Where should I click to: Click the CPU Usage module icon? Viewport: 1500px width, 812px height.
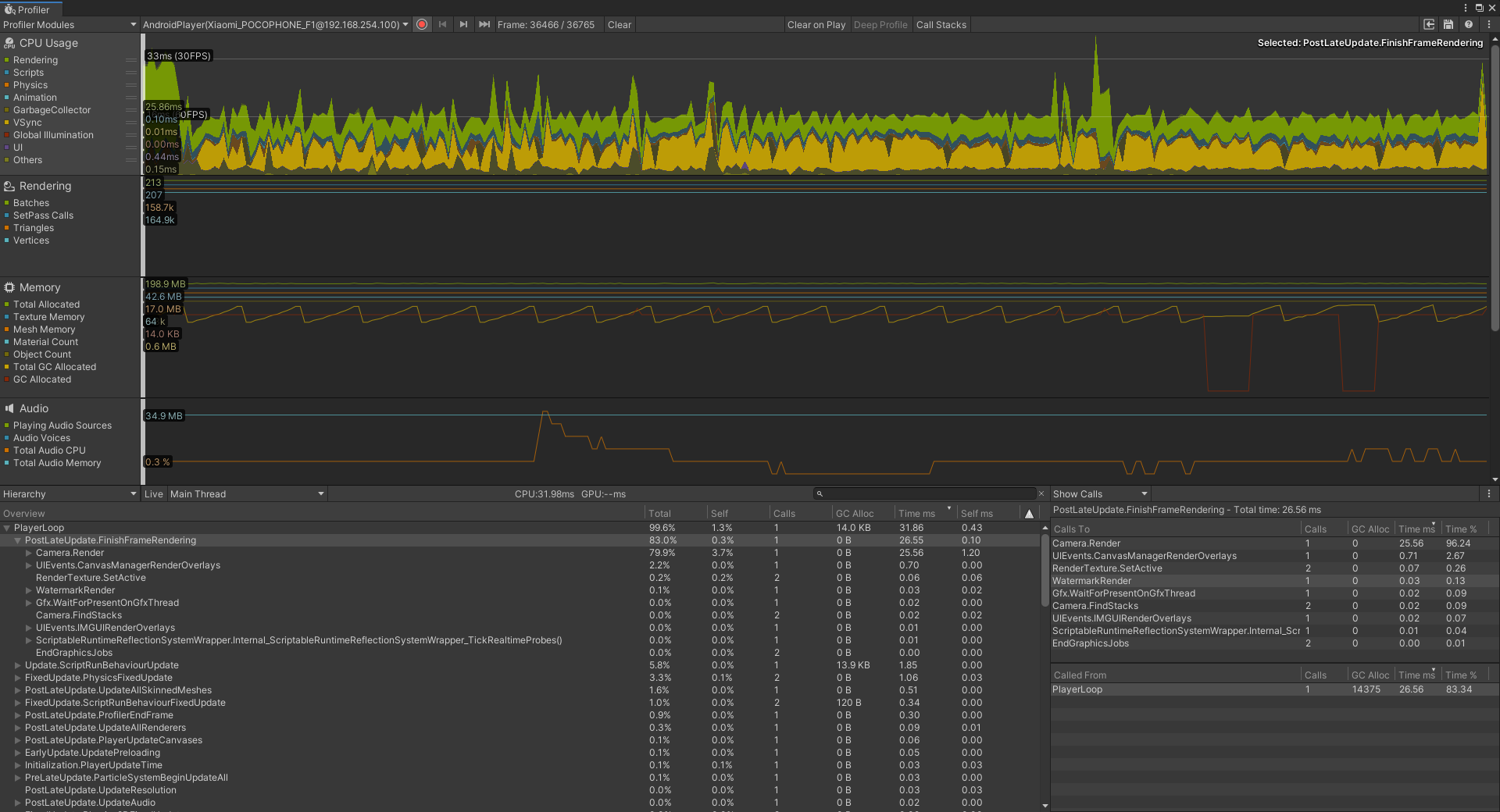(9, 43)
